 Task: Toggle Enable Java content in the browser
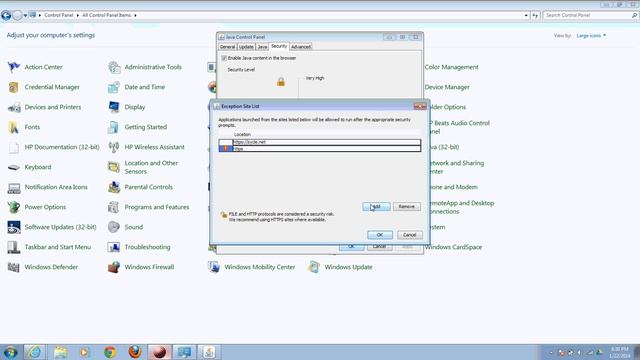click(x=224, y=58)
